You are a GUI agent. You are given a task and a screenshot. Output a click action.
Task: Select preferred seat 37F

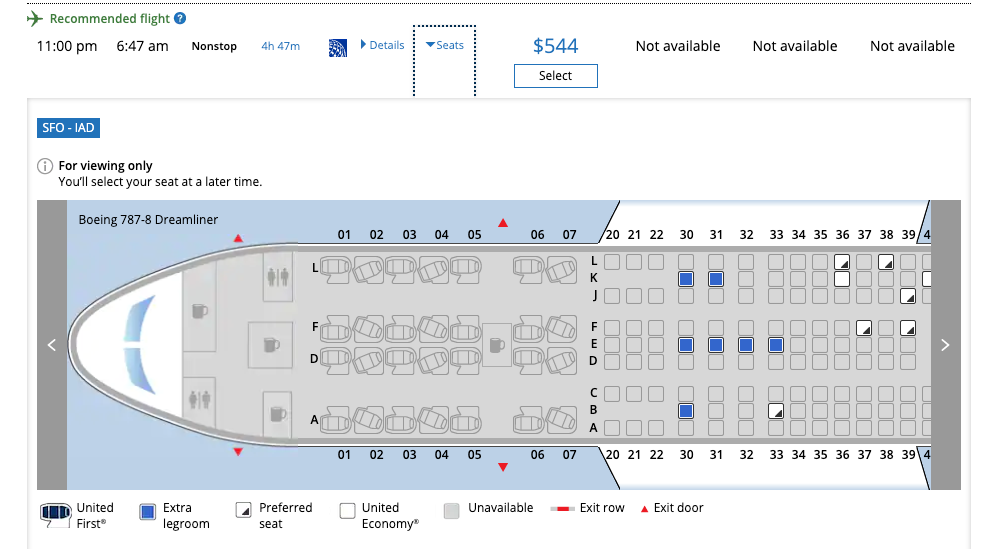(864, 329)
